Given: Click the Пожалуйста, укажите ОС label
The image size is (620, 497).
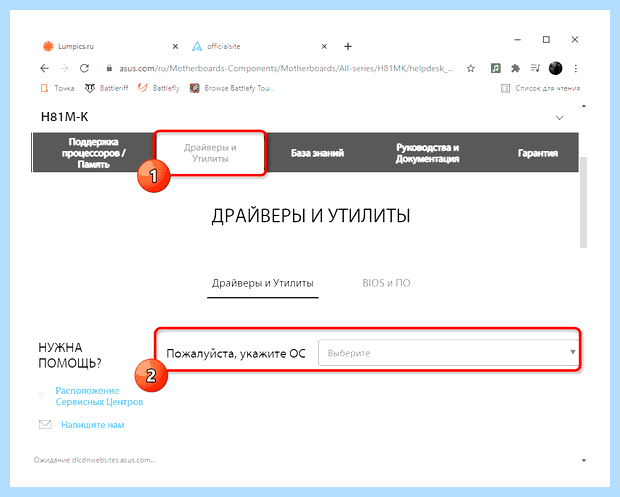Looking at the screenshot, I should [236, 353].
